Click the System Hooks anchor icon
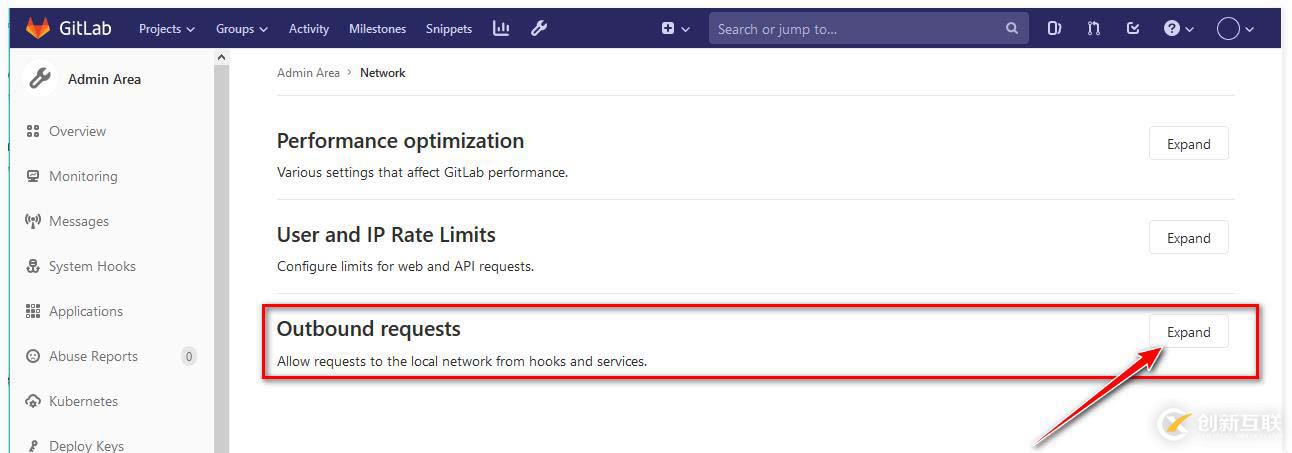Image resolution: width=1292 pixels, height=453 pixels. [32, 266]
